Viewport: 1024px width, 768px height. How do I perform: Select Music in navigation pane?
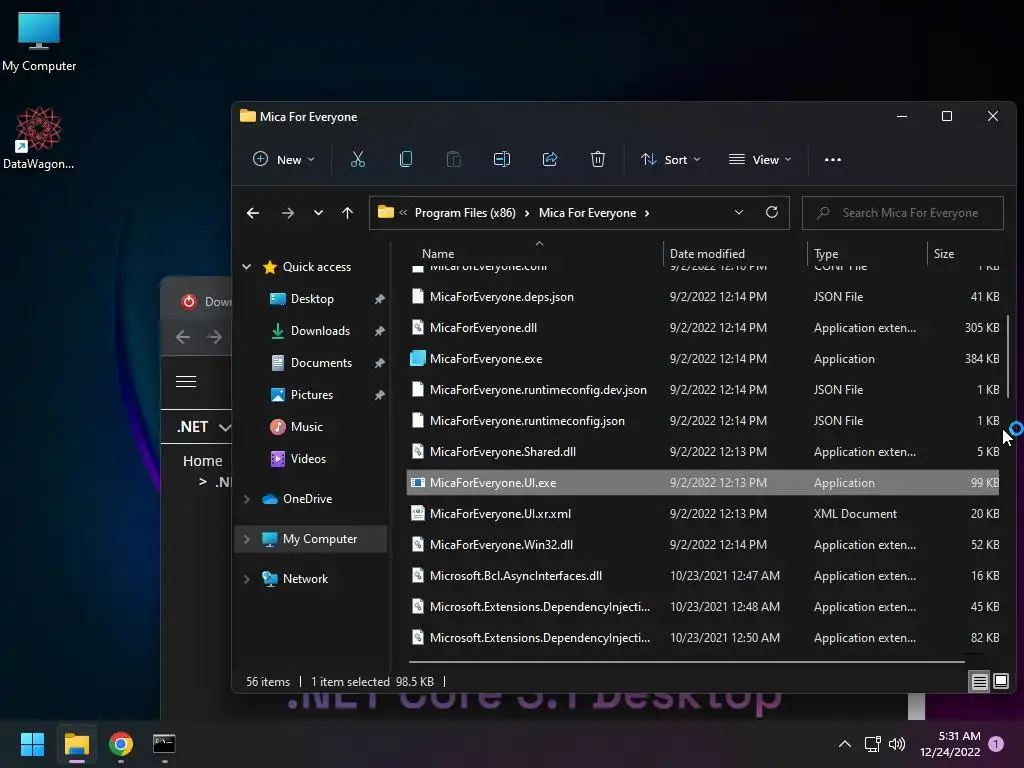click(x=306, y=427)
